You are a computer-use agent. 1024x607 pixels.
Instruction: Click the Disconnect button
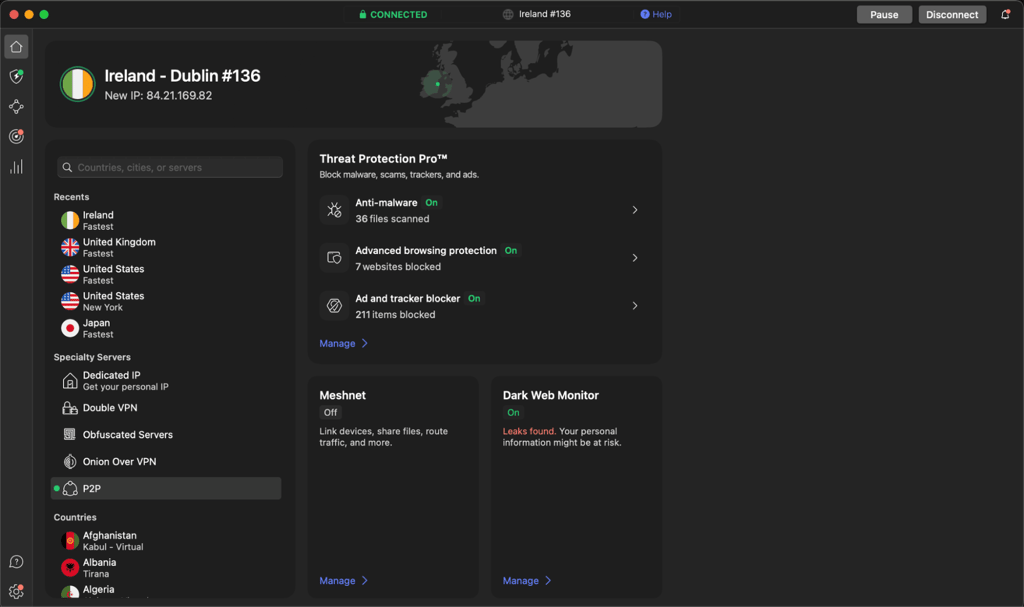(952, 14)
